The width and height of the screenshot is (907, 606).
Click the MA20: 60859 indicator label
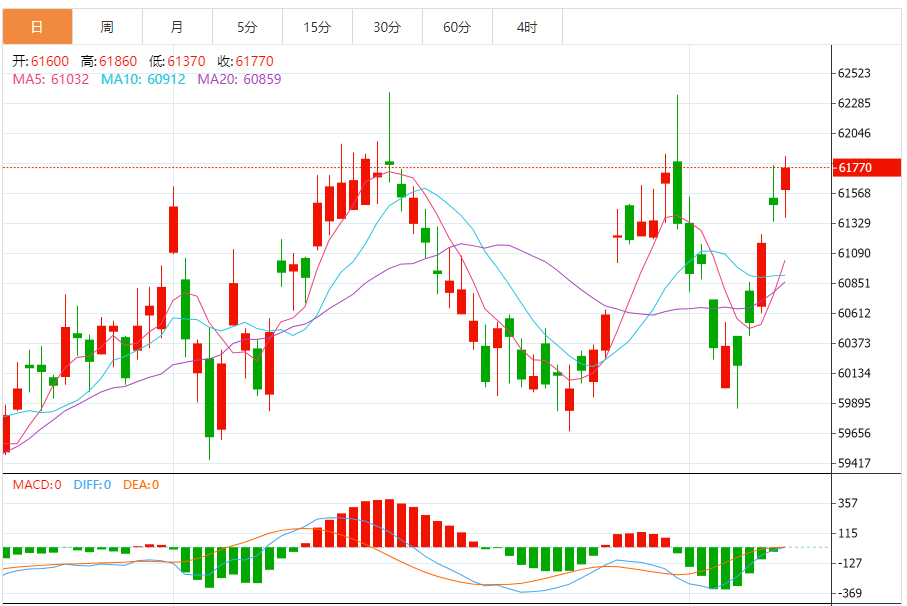tap(239, 79)
